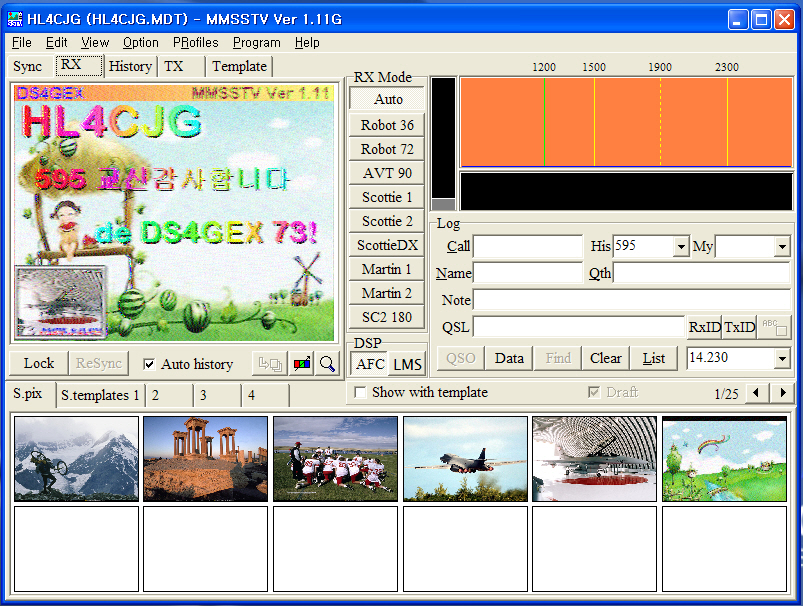Click the Call input field
Screen dimensions: 803x606
[528, 246]
